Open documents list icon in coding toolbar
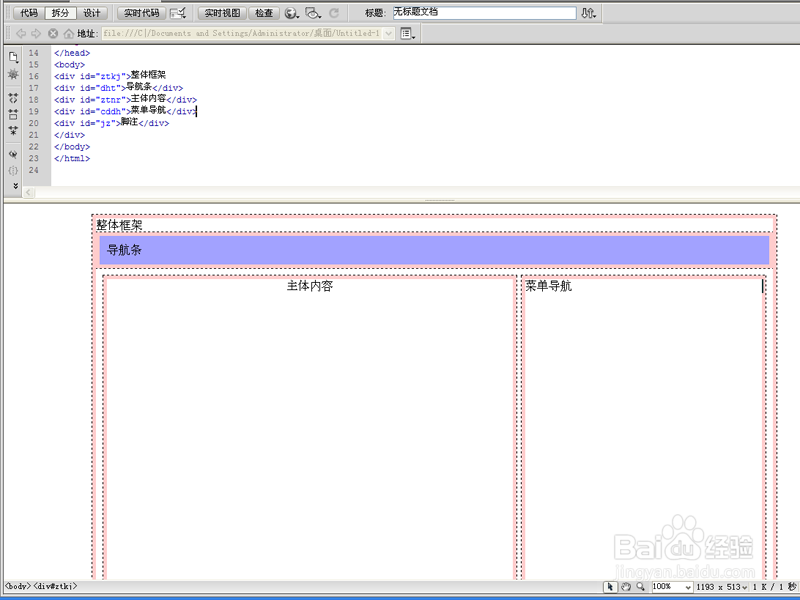 click(x=13, y=56)
